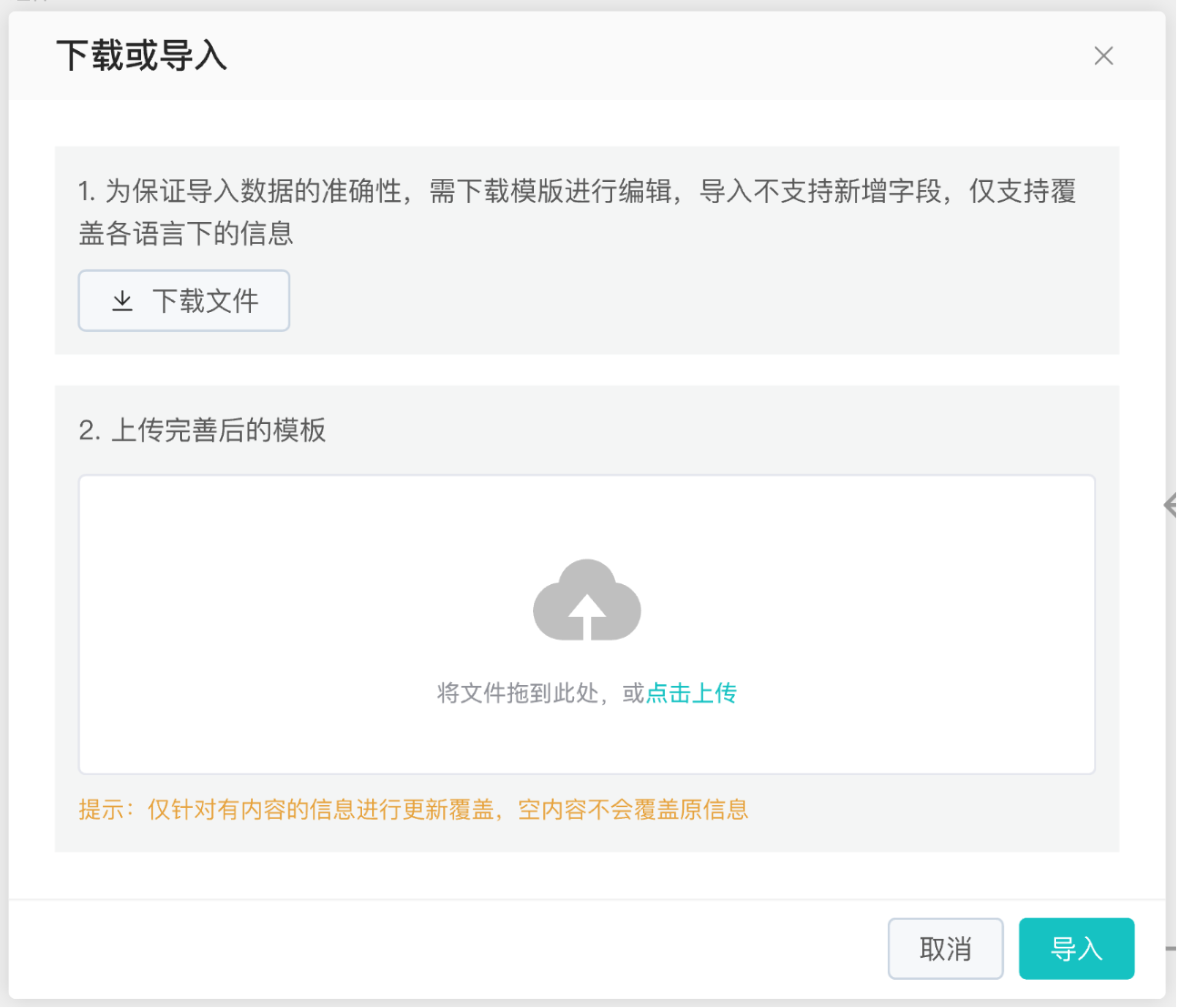Click the arrow icon at dialog's right edge
1177x1008 pixels.
(x=1170, y=505)
